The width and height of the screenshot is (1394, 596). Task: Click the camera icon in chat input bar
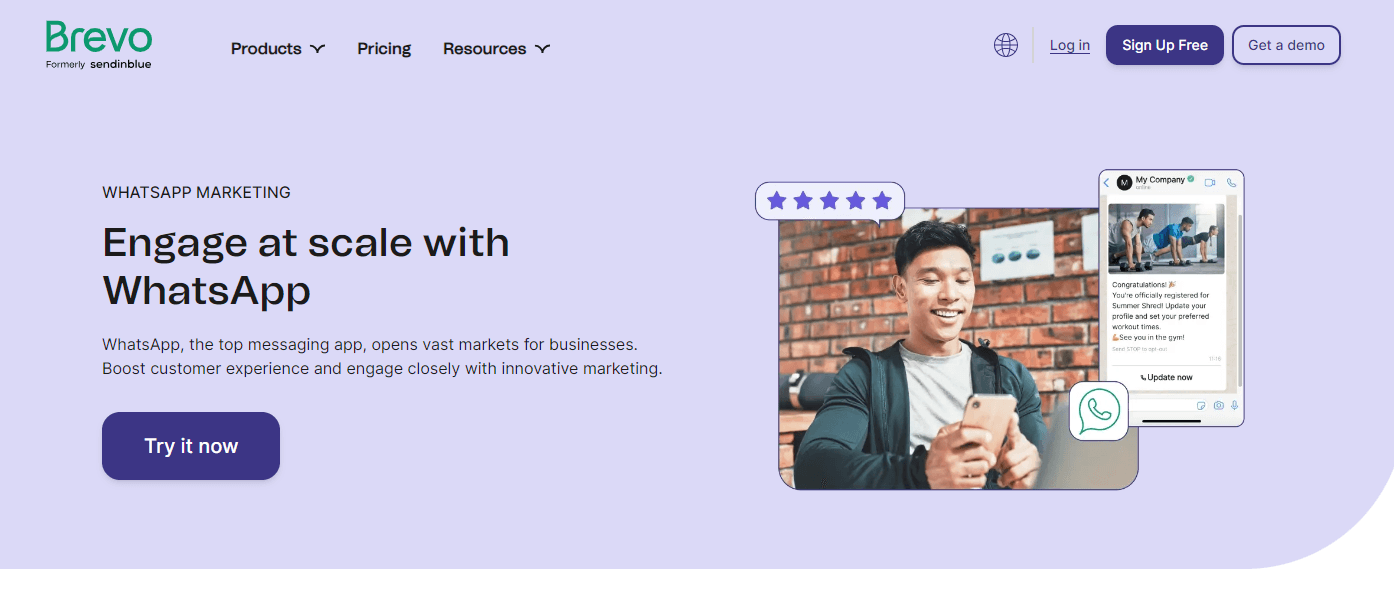click(1218, 405)
